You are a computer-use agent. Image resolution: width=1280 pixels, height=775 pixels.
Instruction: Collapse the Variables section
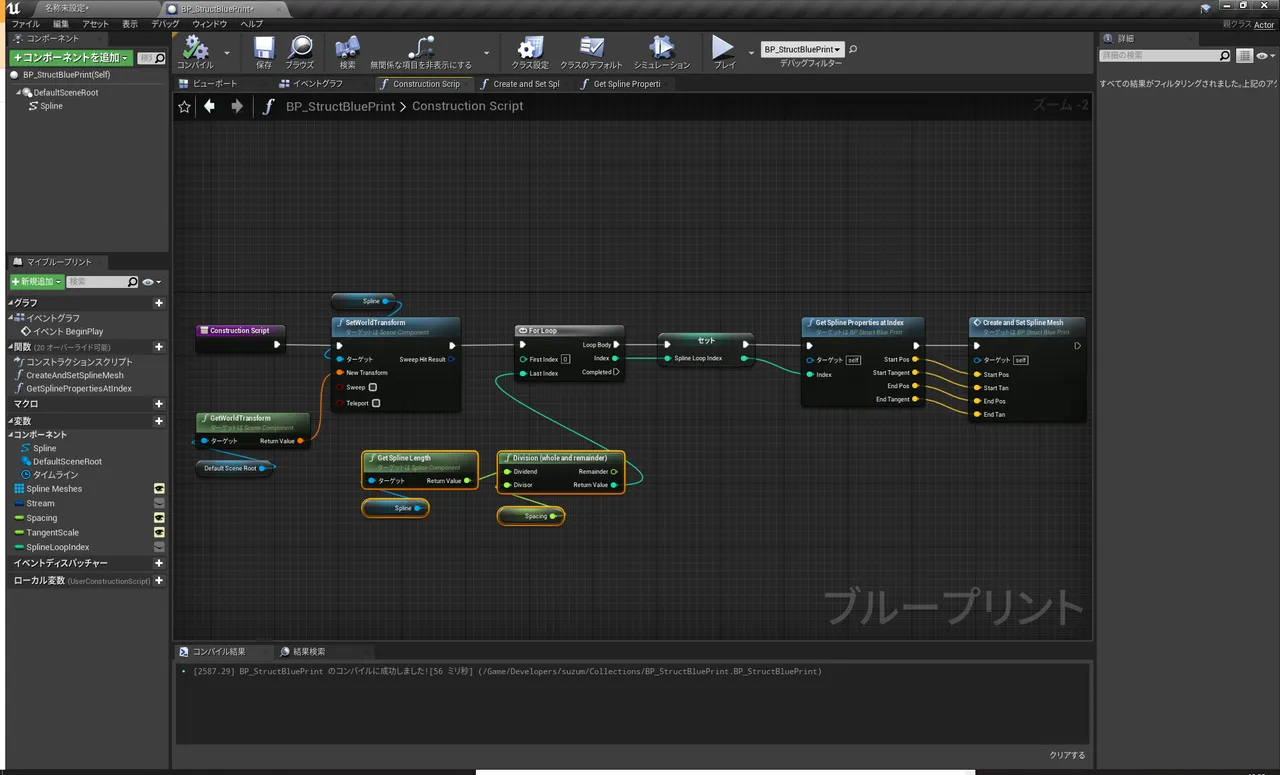point(11,421)
